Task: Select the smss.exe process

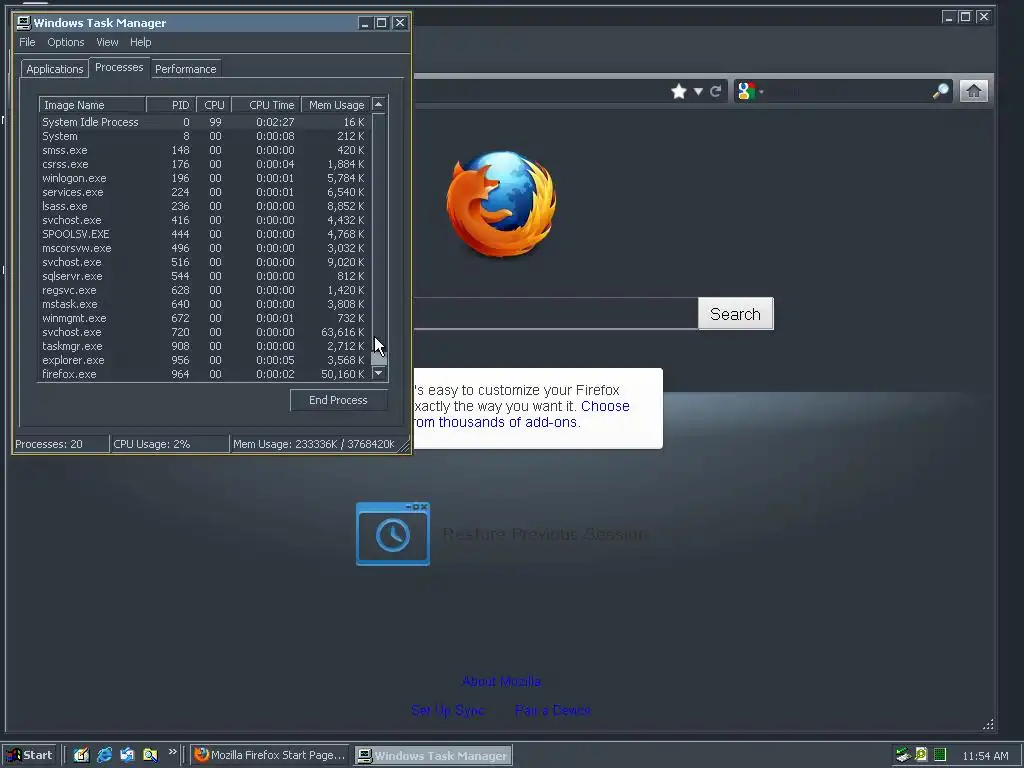Action: click(204, 150)
